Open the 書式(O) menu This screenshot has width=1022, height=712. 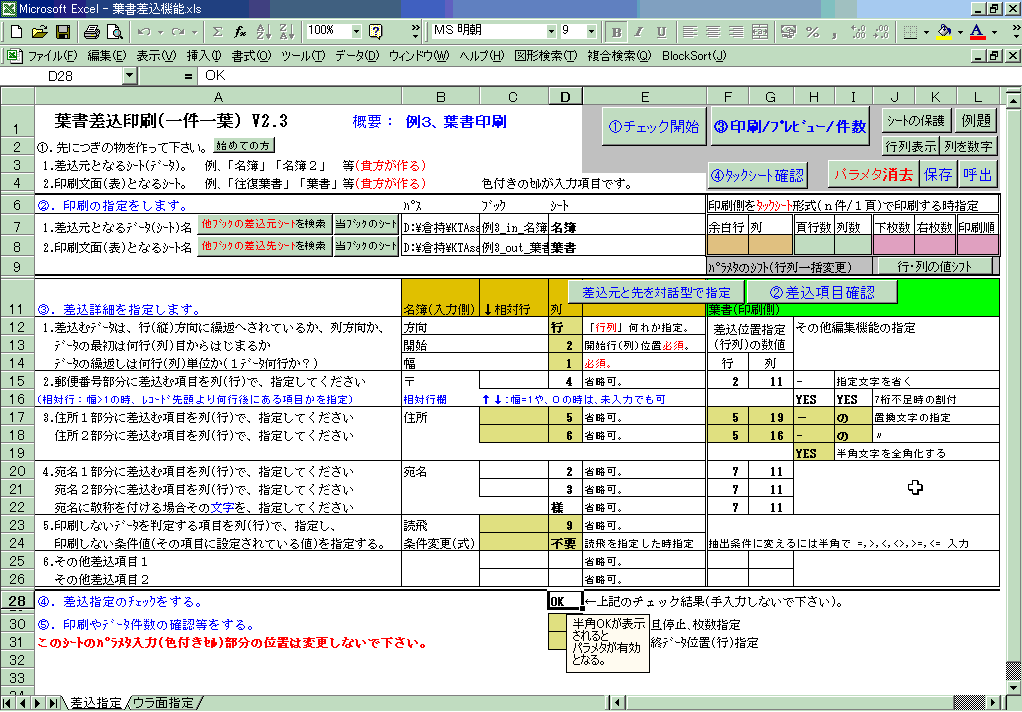251,56
